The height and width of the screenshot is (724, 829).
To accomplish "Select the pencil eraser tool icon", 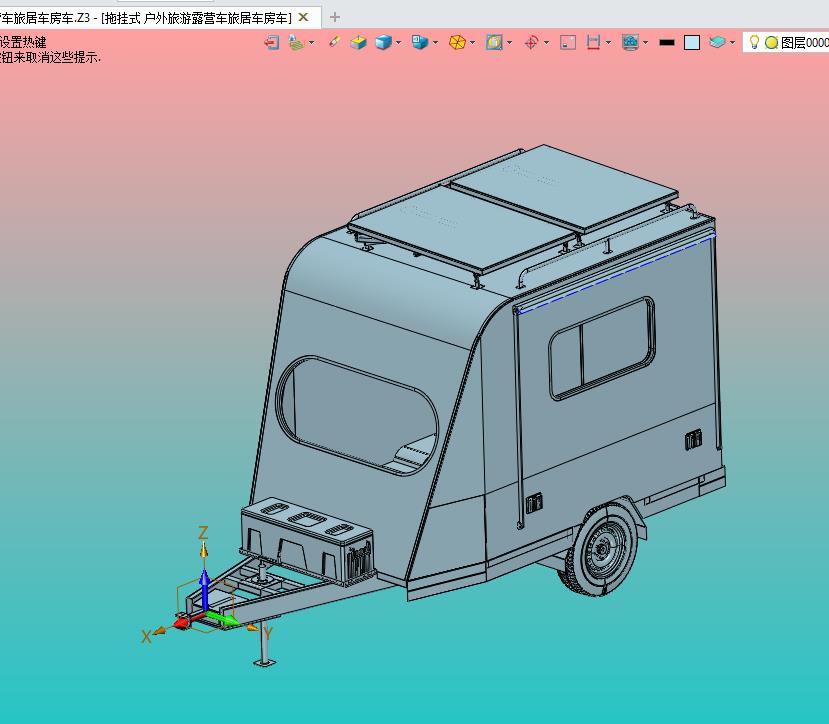I will 334,43.
